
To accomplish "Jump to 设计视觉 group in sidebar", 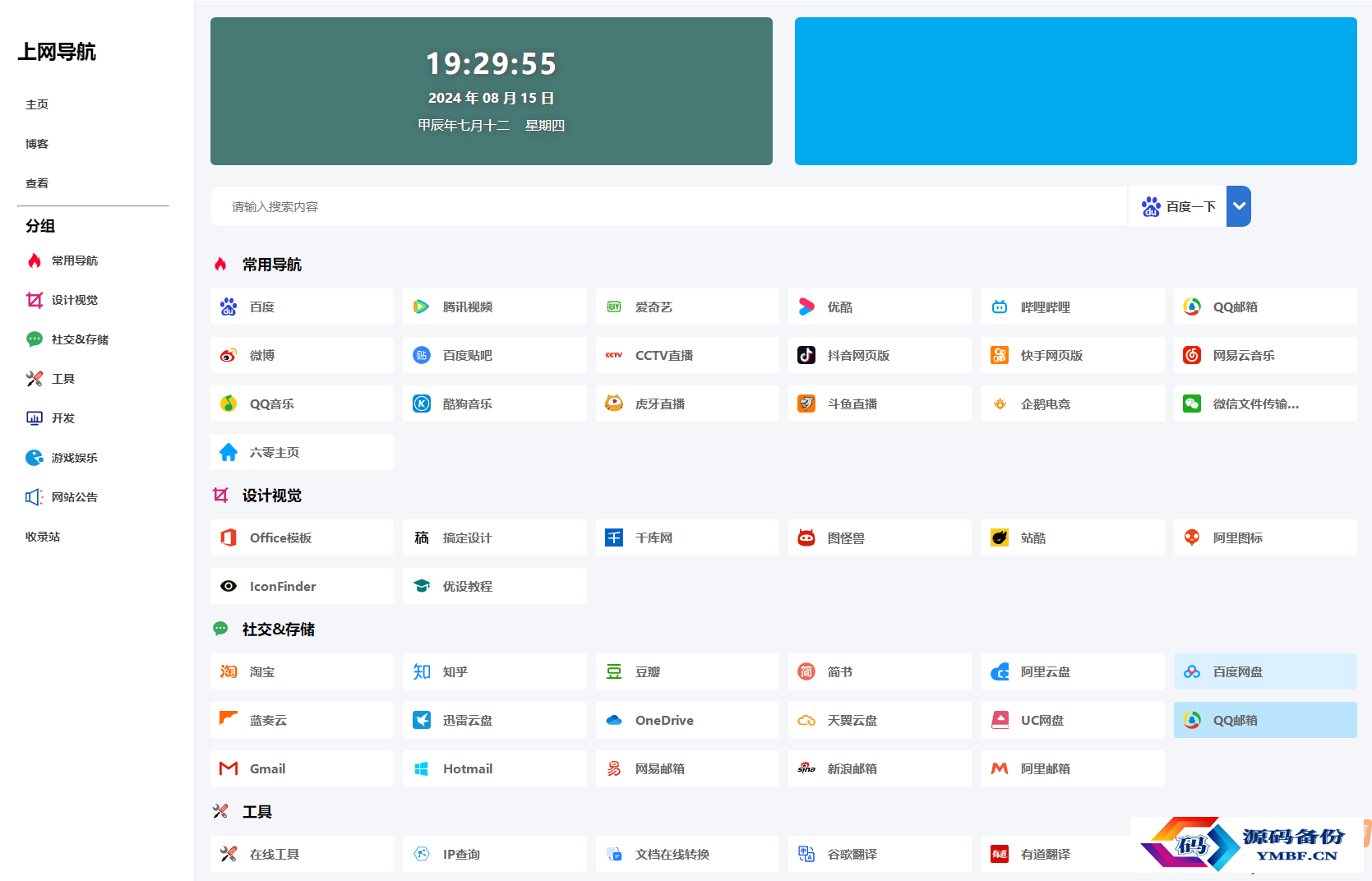I will 62,300.
